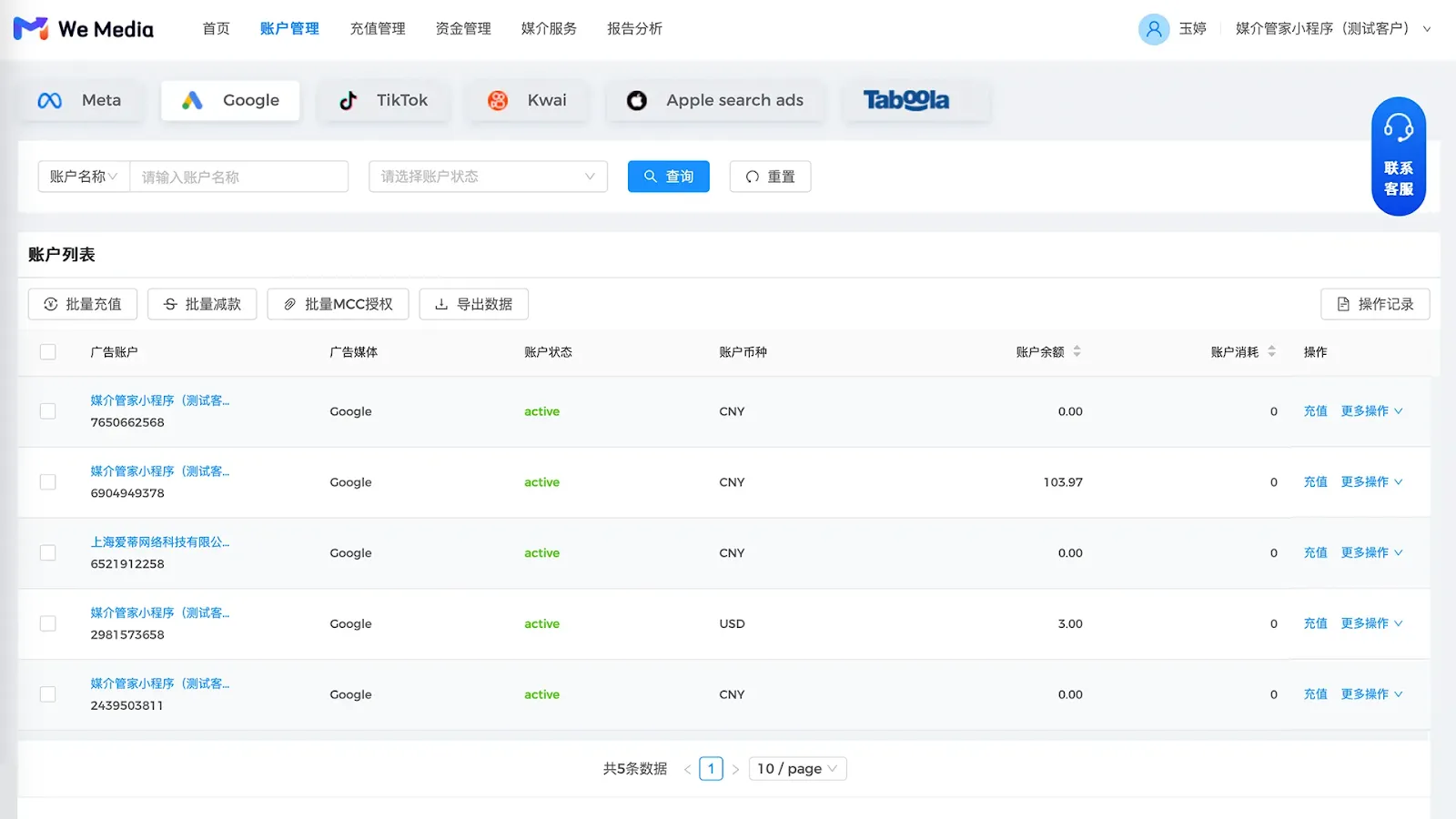Viewport: 1456px width, 819px height.
Task: Expand 更多操作 for account 2981573658
Action: click(x=1371, y=623)
